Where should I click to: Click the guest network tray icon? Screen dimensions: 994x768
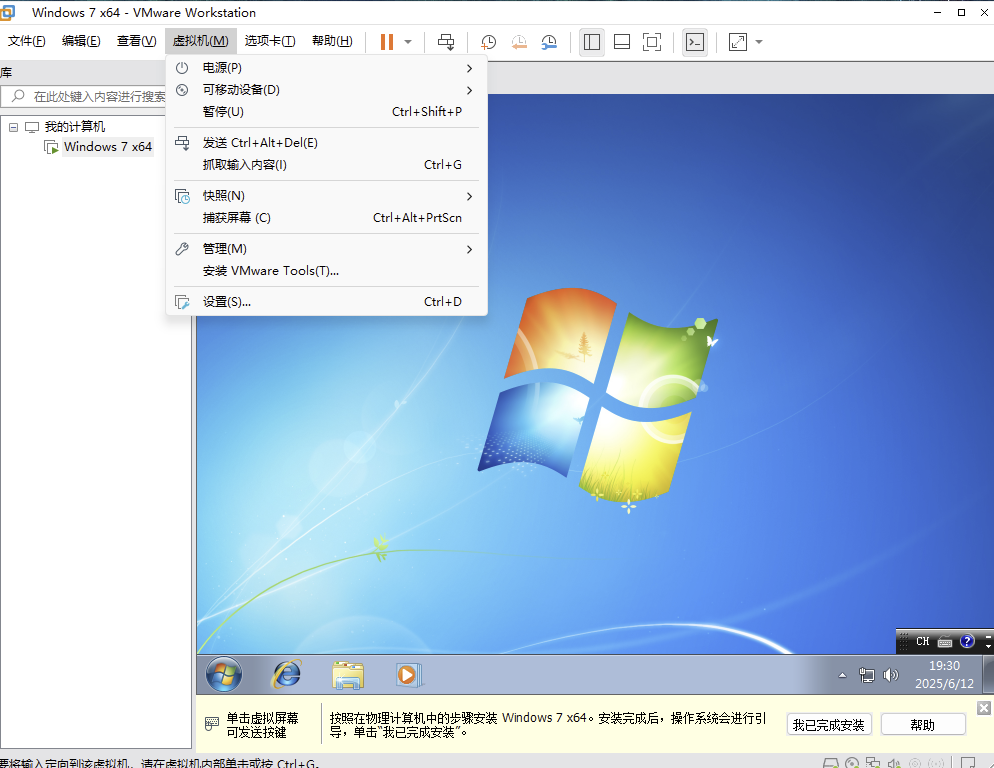coord(867,675)
